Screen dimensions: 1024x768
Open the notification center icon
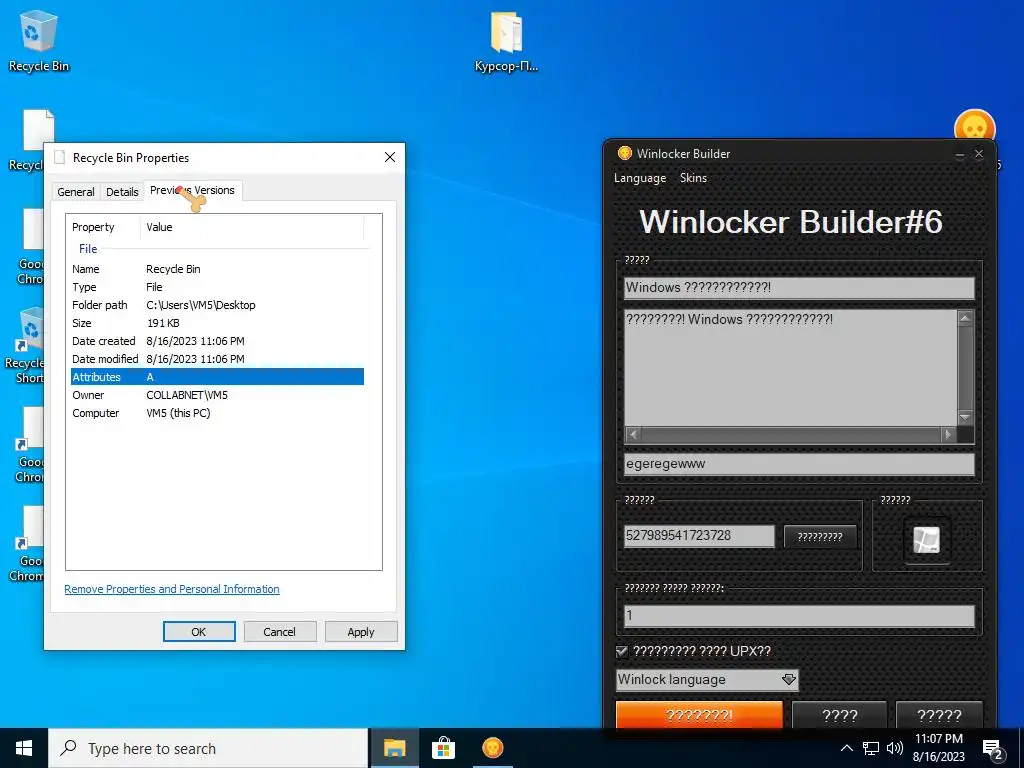click(993, 749)
